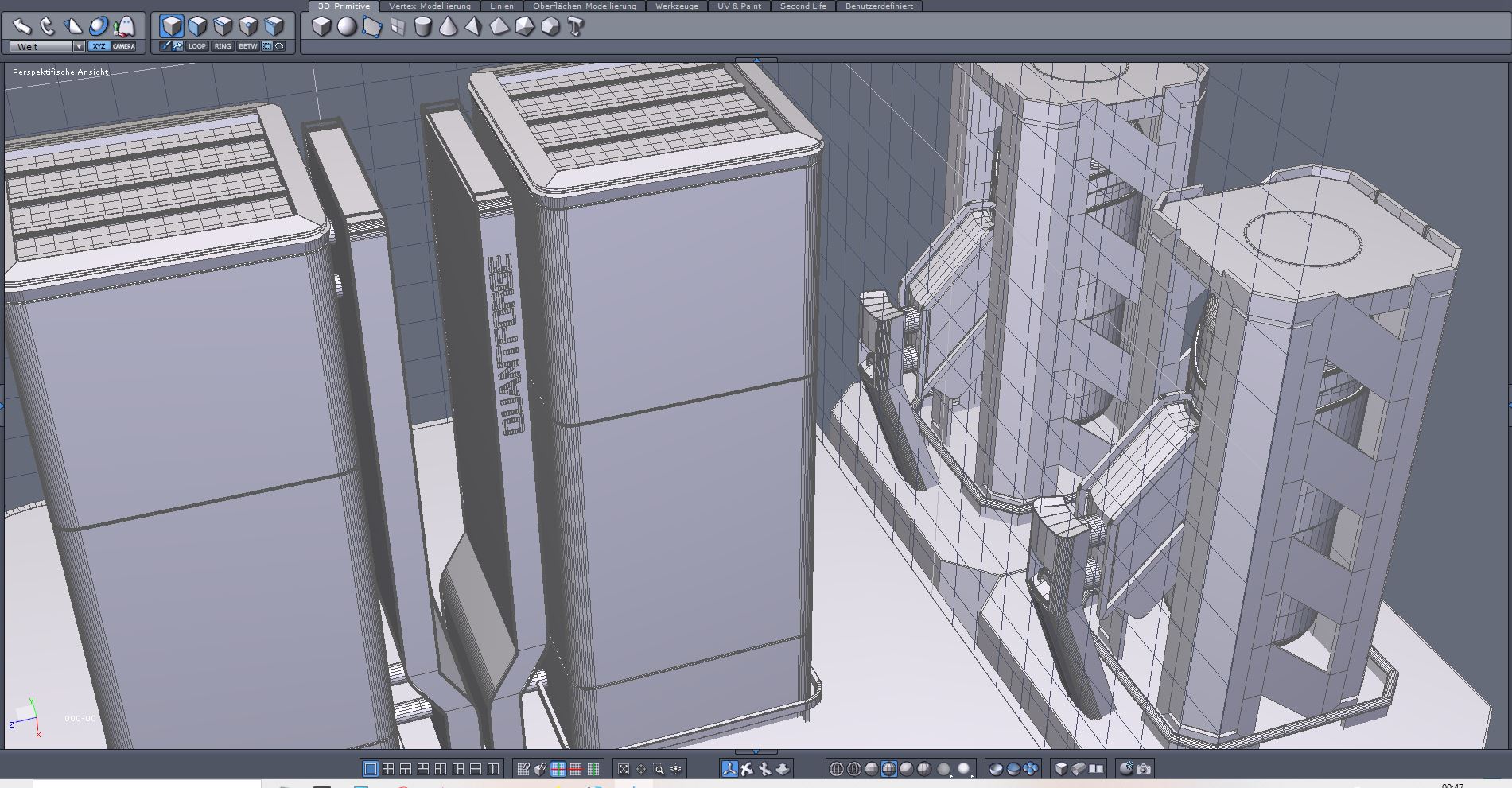This screenshot has width=1512, height=788.
Task: Insert a cone primitive
Action: [449, 27]
